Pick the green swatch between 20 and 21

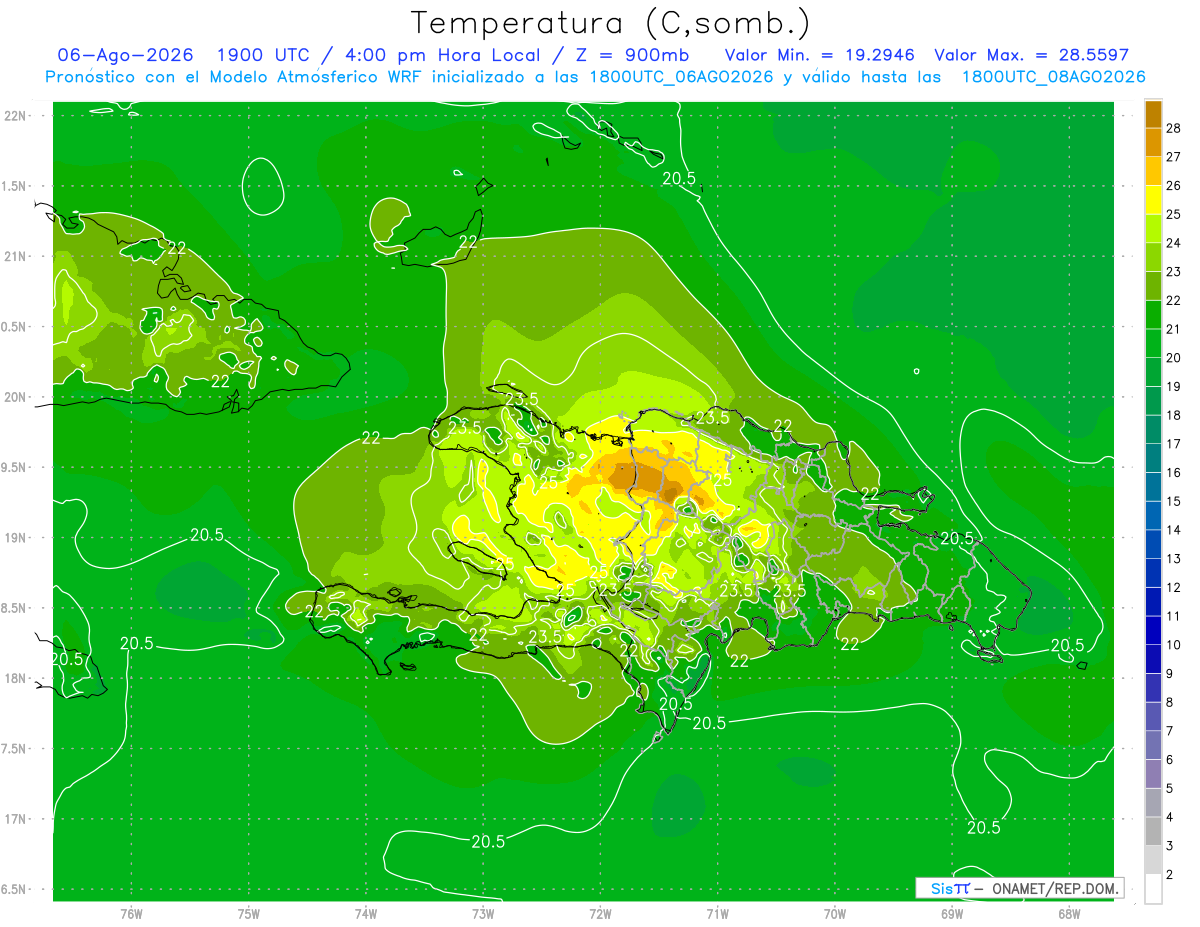(x=1153, y=343)
